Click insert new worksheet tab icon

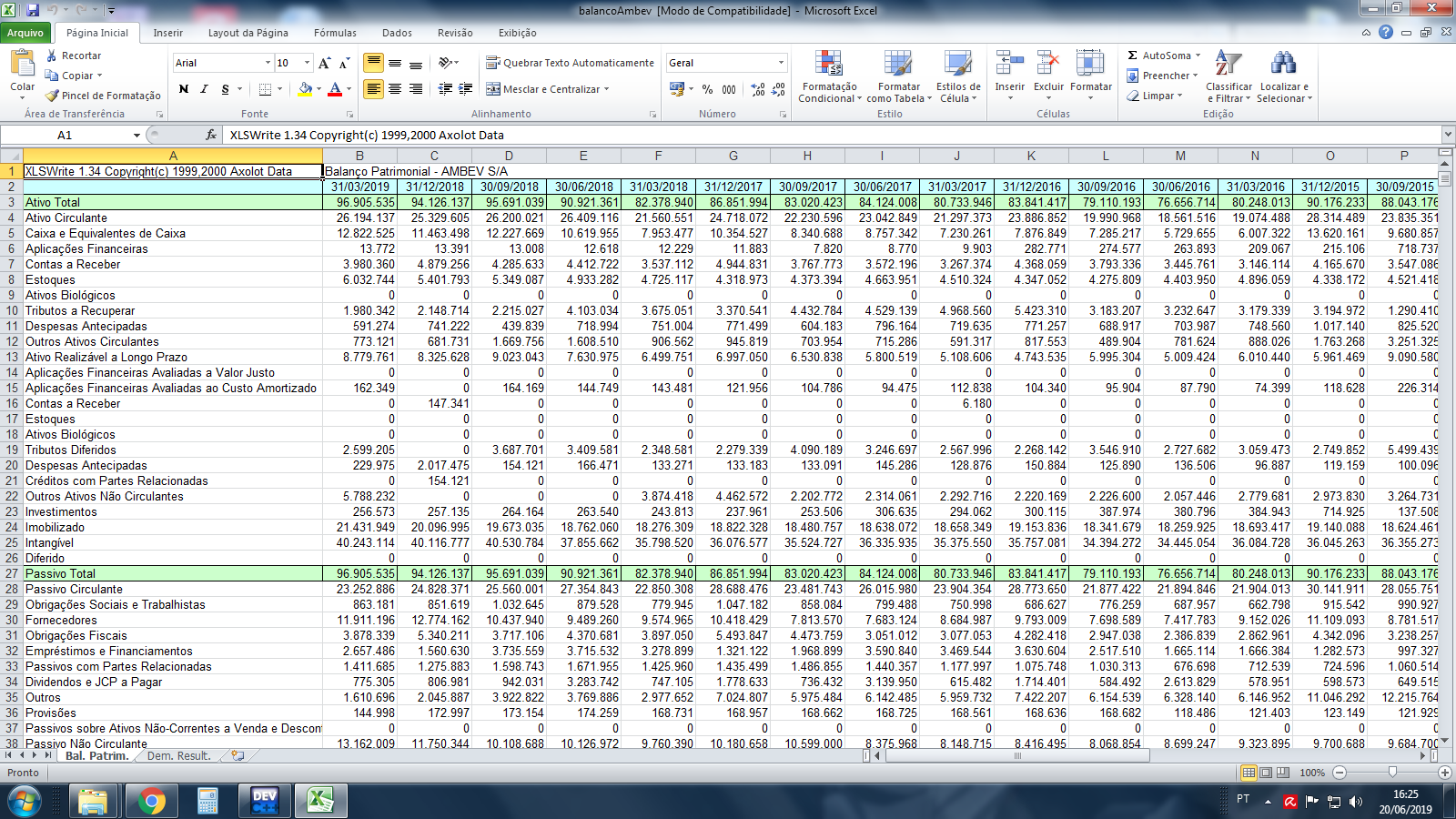click(x=238, y=755)
